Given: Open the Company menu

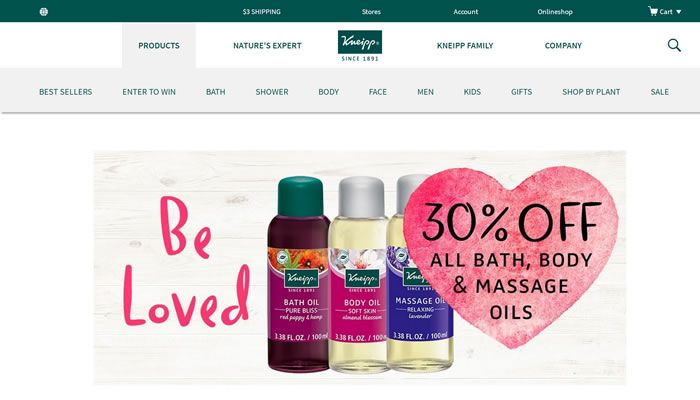Looking at the screenshot, I should pos(563,46).
